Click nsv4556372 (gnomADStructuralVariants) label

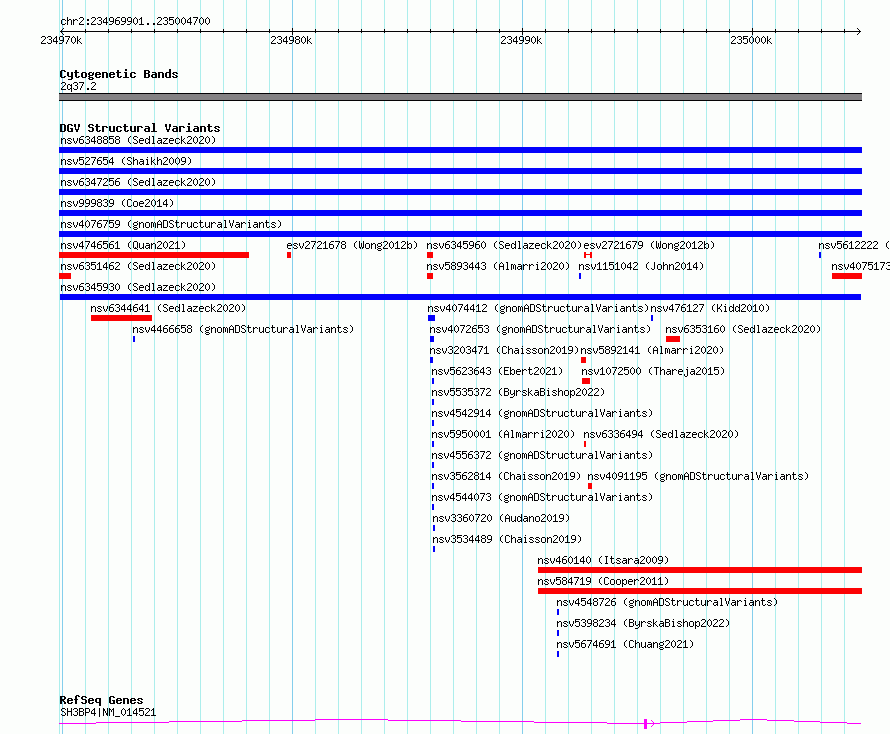[x=542, y=455]
